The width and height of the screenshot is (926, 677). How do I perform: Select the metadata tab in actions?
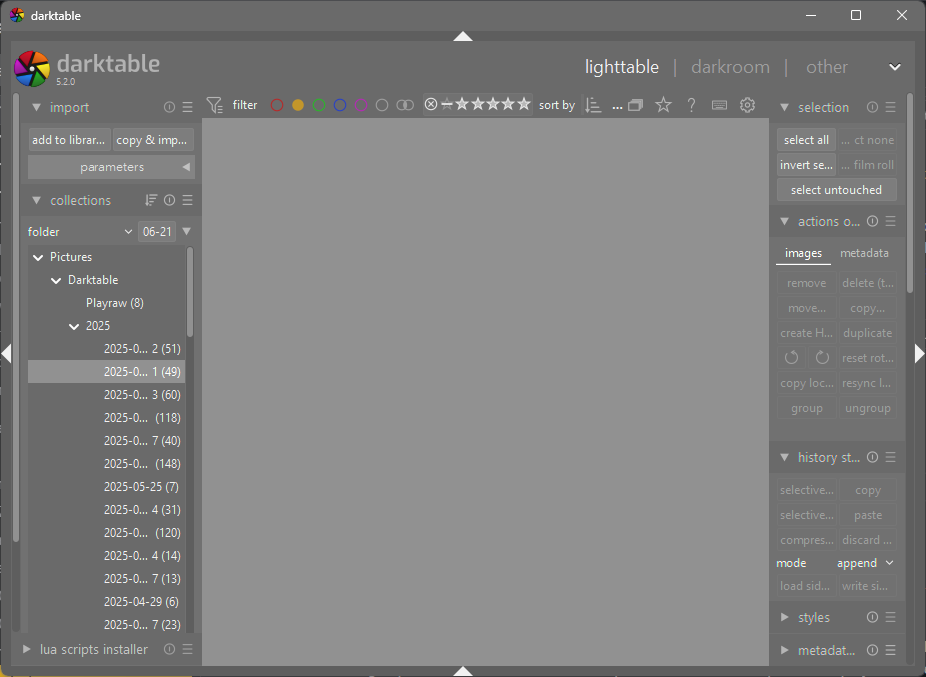point(864,253)
